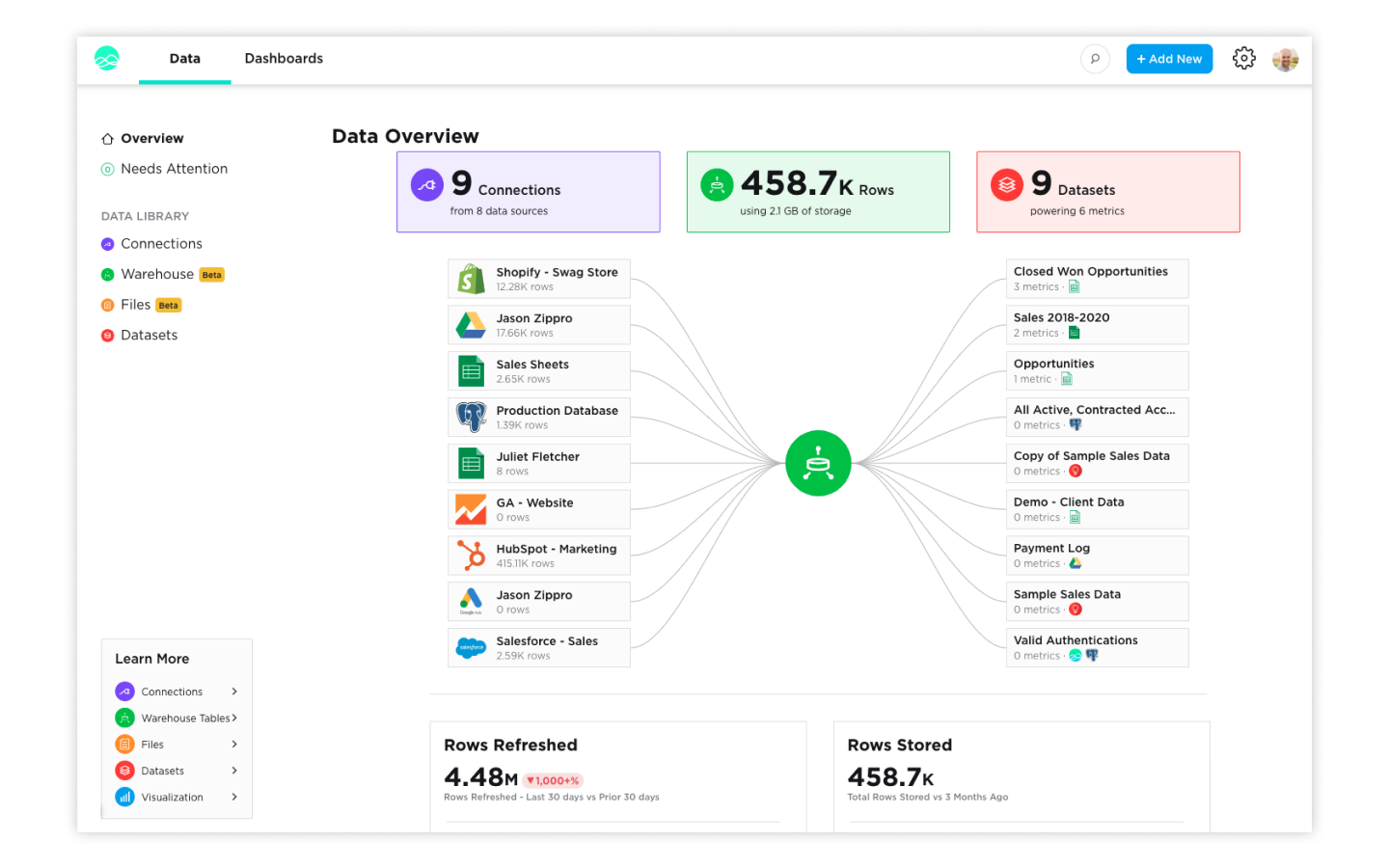This screenshot has height=868, width=1389.
Task: Expand the Connections item in Learn More
Action: (x=234, y=692)
